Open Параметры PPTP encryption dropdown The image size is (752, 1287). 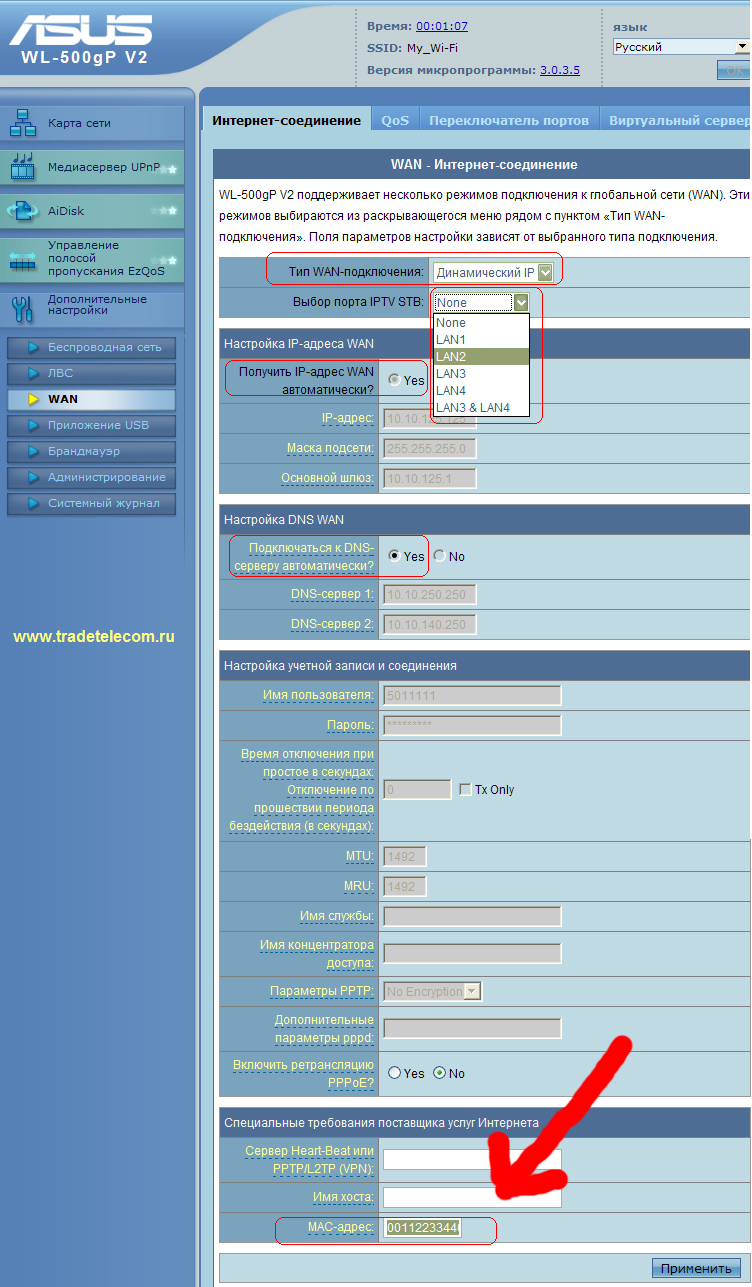[432, 992]
